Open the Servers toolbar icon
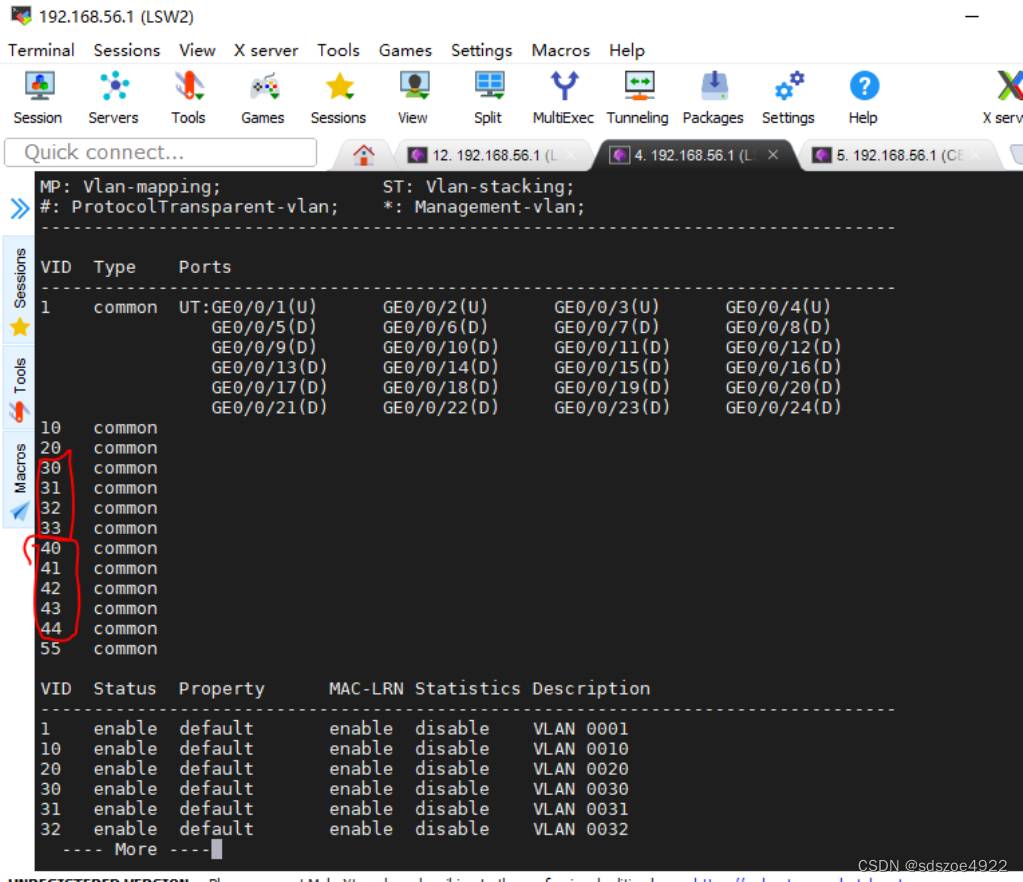Image resolution: width=1023 pixels, height=882 pixels. (x=114, y=98)
